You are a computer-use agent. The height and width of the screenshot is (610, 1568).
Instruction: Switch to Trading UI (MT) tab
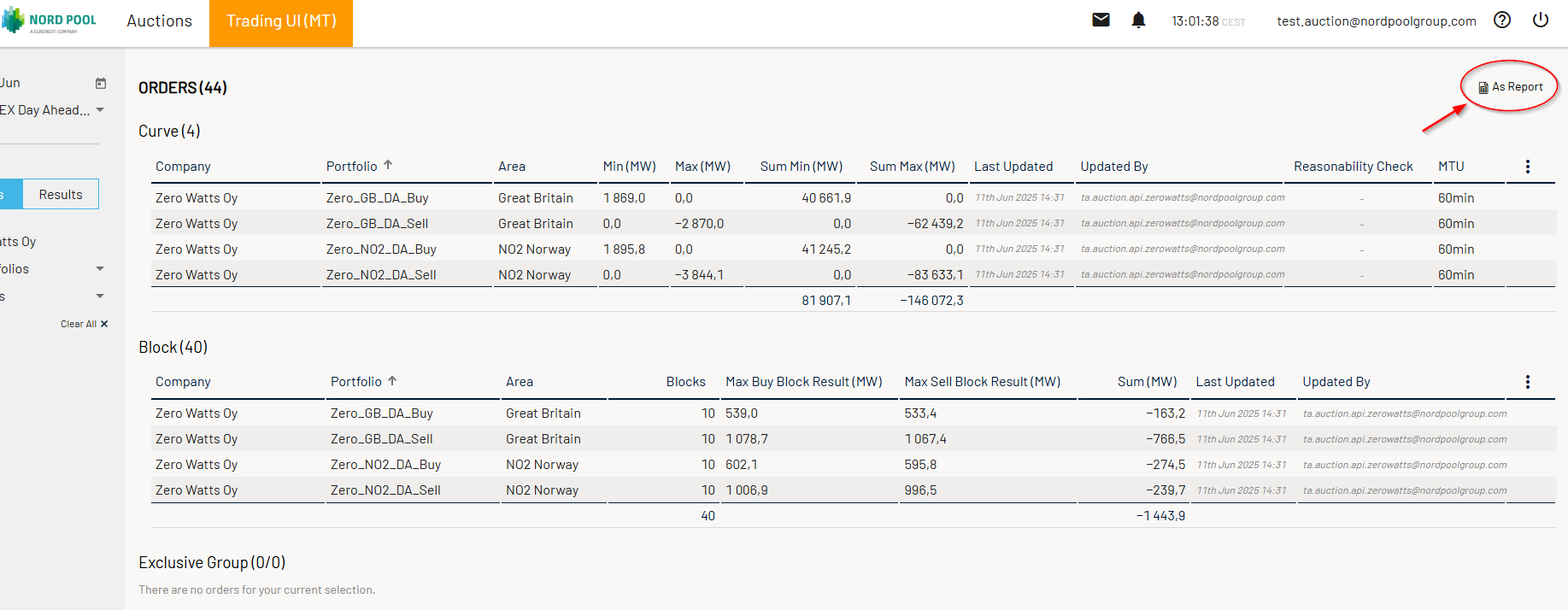[x=281, y=21]
